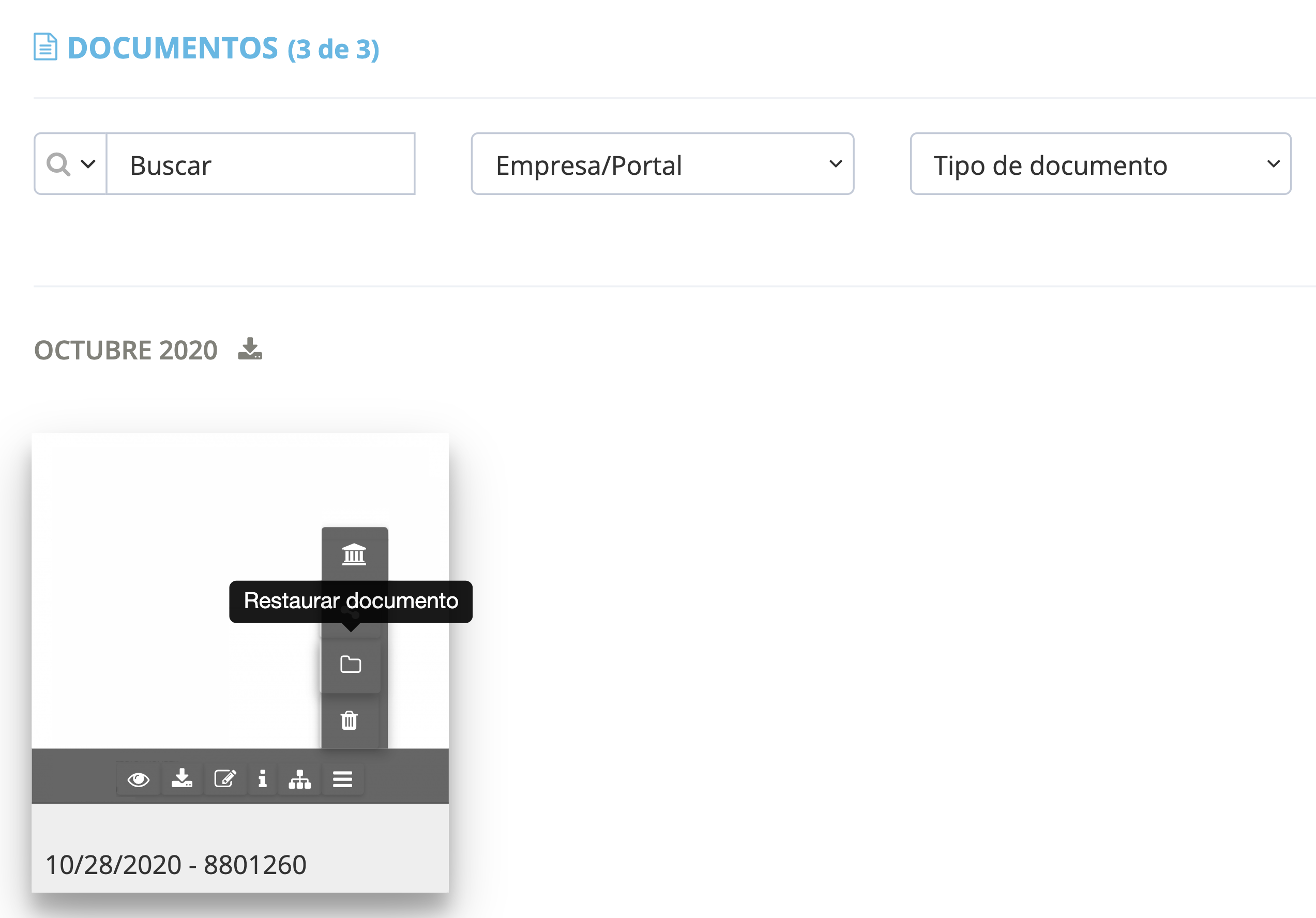This screenshot has height=918, width=1316.
Task: Click the DOCUMENTOS page icon in header
Action: 46,47
